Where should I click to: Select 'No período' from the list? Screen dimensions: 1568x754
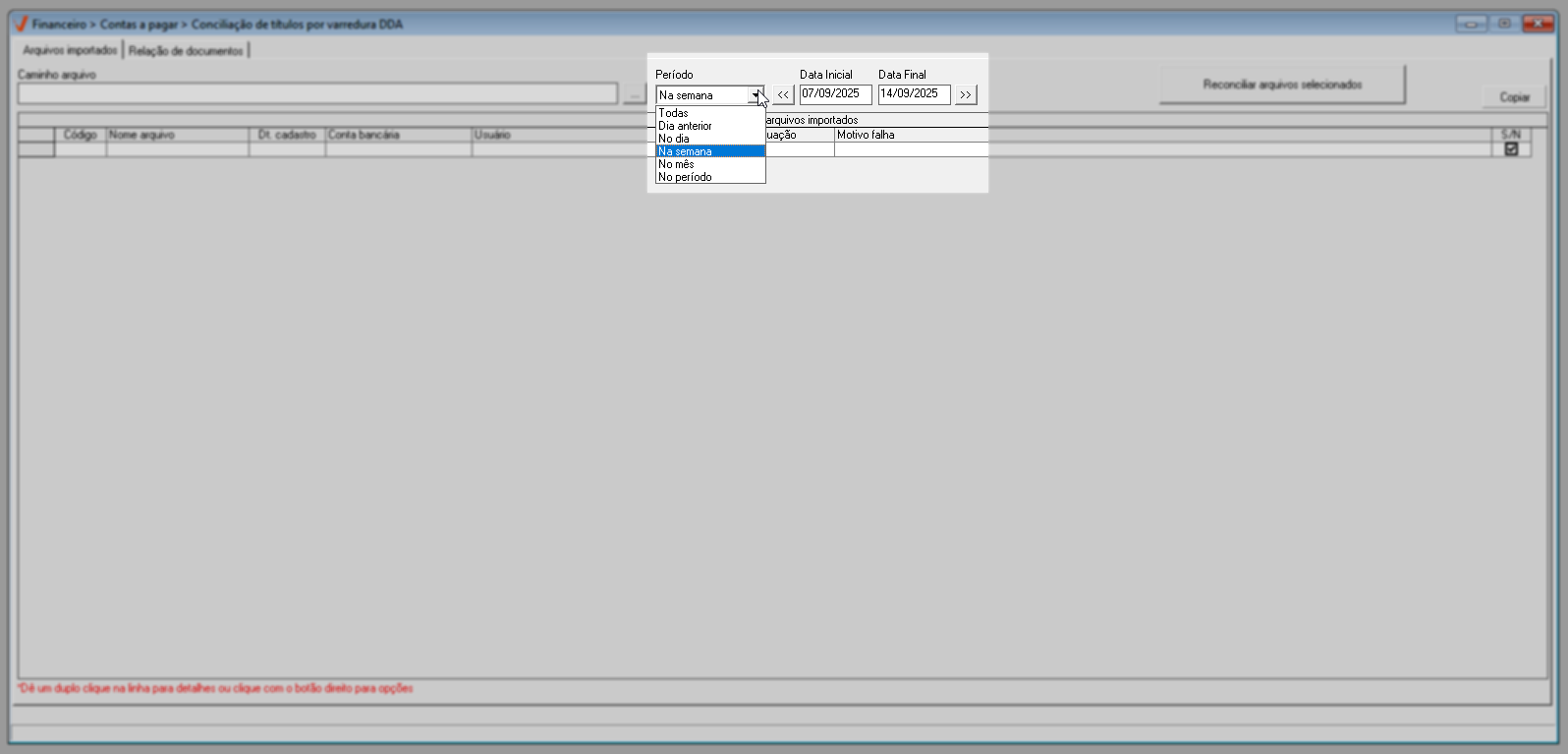(x=710, y=177)
